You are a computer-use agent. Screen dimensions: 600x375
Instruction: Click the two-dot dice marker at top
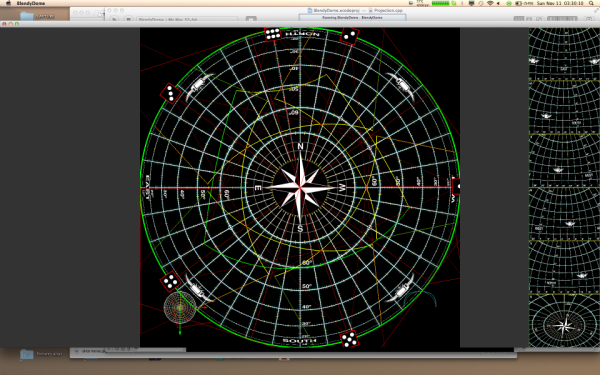pyautogui.click(x=349, y=36)
